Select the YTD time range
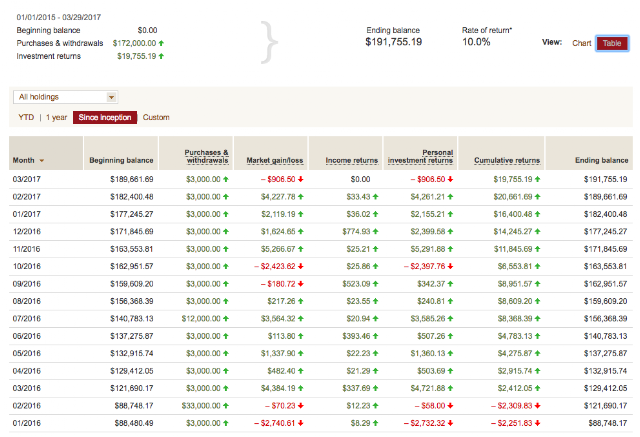 click(26, 118)
